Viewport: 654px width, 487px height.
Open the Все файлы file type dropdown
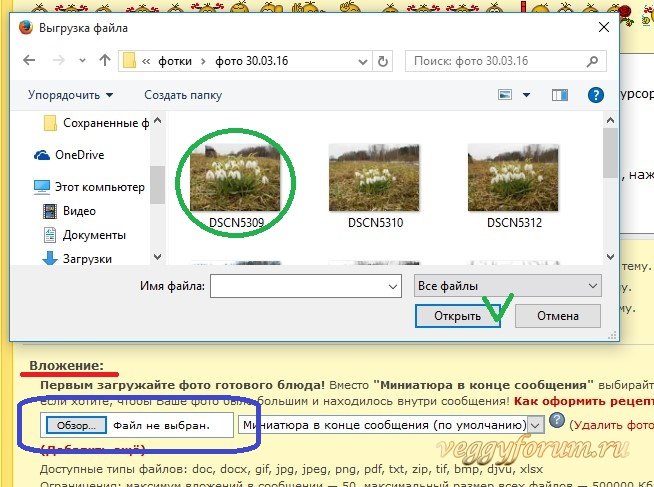508,286
